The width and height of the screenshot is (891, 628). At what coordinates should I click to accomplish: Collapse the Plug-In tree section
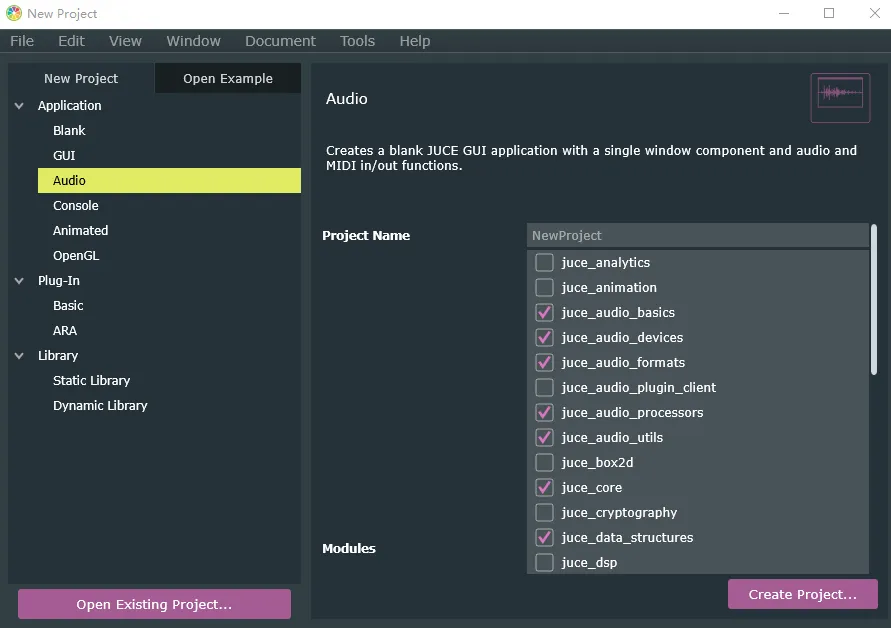tap(19, 281)
